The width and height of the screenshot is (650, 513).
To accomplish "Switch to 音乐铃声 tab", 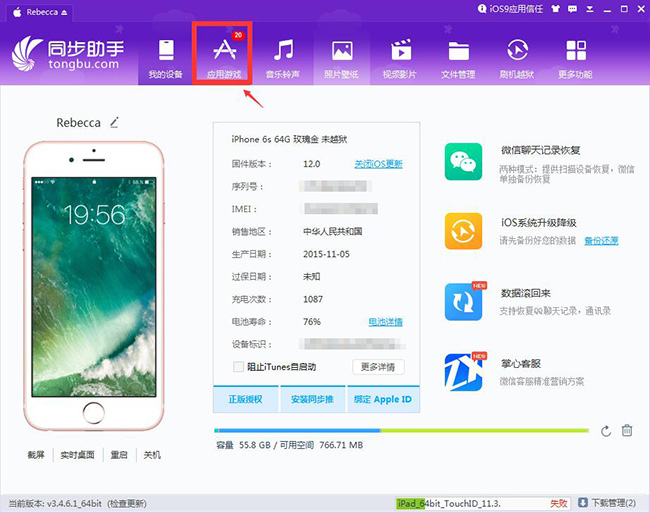I will [x=283, y=56].
